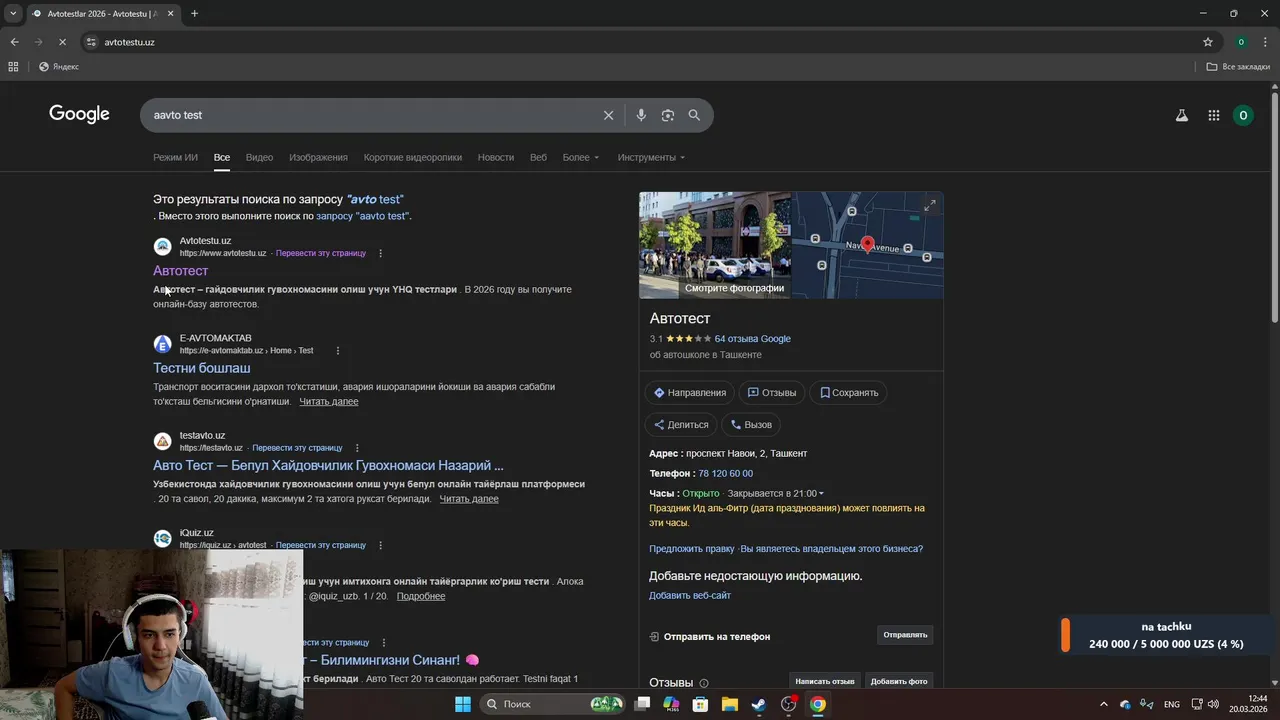
Task: Open the tab search dropdown arrow
Action: coord(13,13)
